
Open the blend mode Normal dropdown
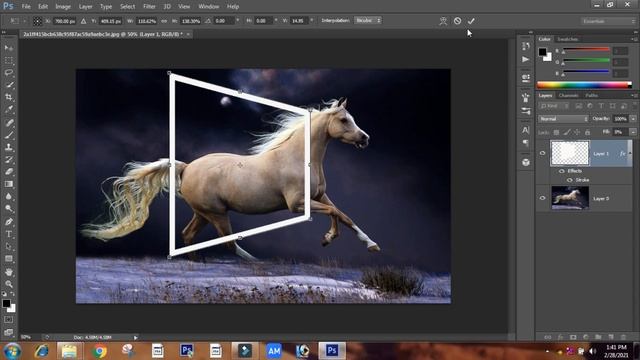click(563, 119)
